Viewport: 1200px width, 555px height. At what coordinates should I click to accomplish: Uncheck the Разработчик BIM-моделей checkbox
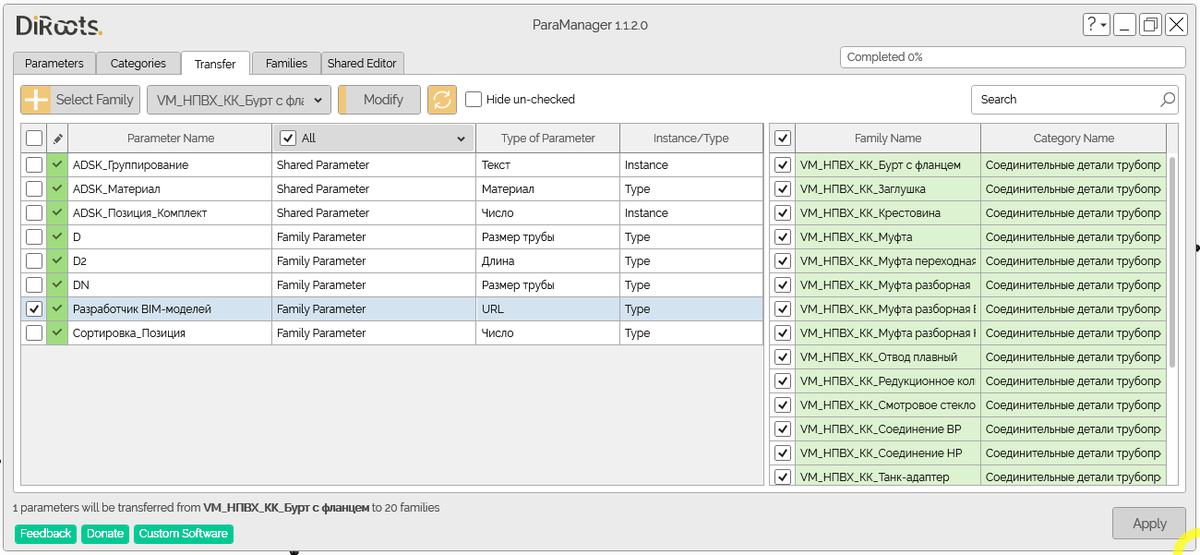tap(34, 309)
